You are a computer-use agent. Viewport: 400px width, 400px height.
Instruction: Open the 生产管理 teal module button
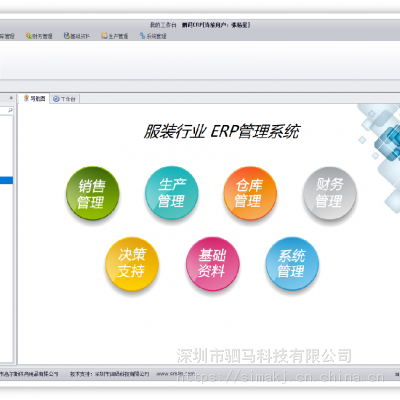pyautogui.click(x=172, y=193)
